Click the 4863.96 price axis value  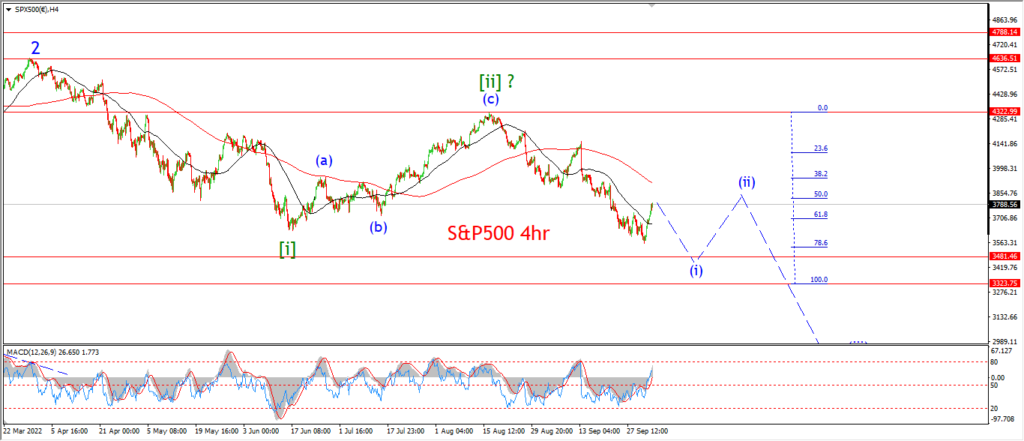click(1006, 20)
